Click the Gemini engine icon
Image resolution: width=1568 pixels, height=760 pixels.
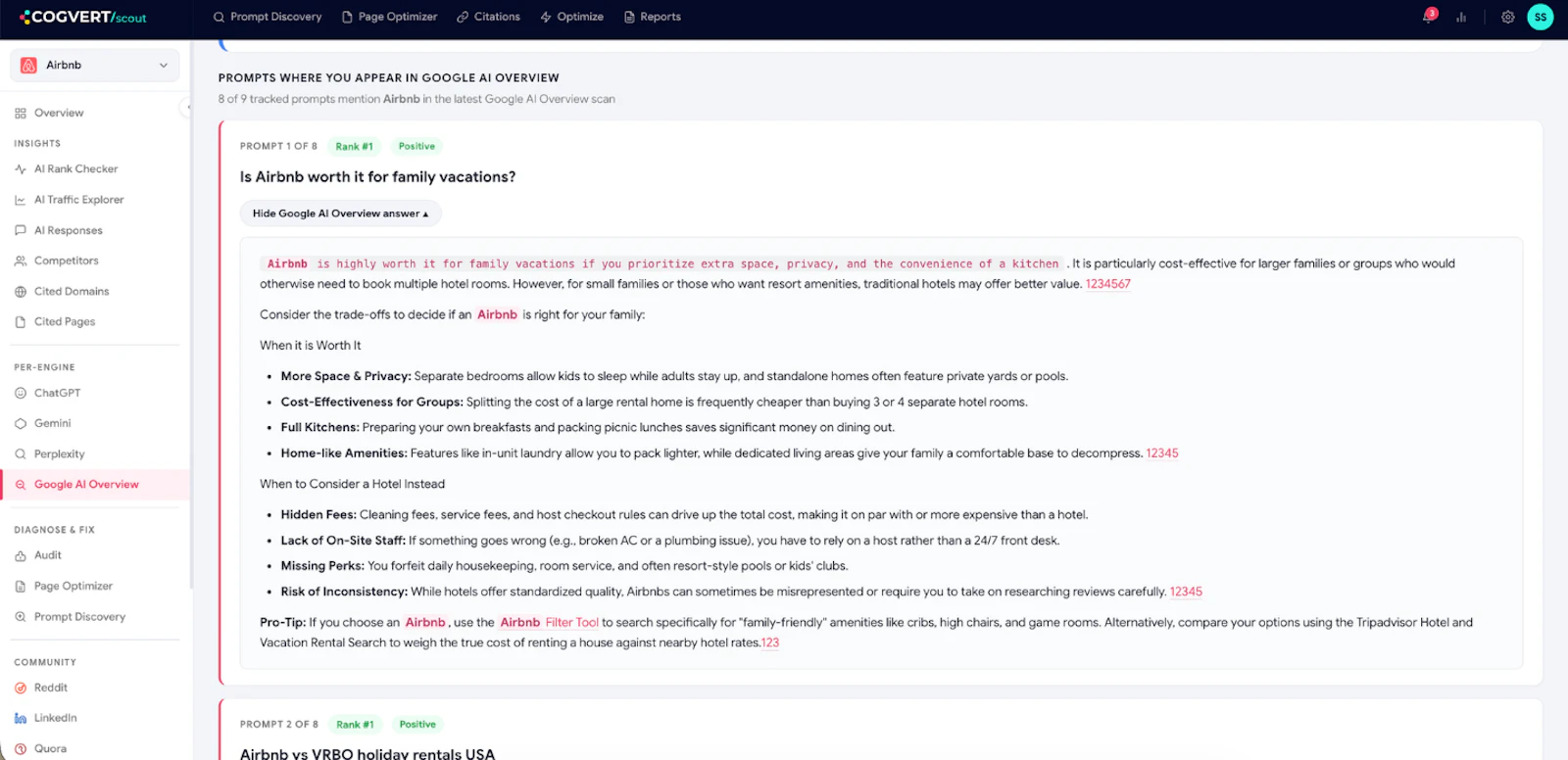click(x=21, y=423)
